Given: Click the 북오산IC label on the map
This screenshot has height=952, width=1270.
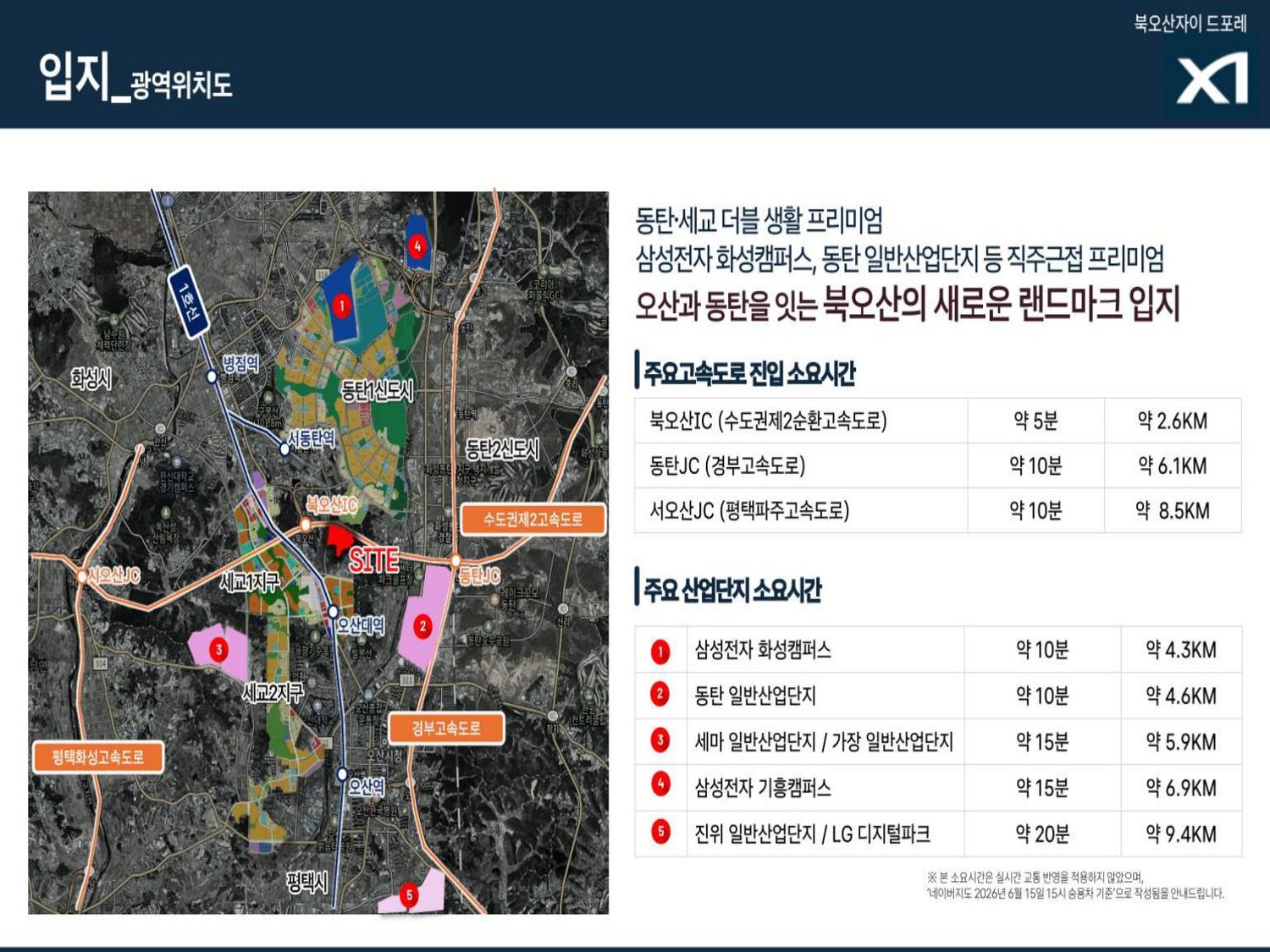Looking at the screenshot, I should 332,505.
